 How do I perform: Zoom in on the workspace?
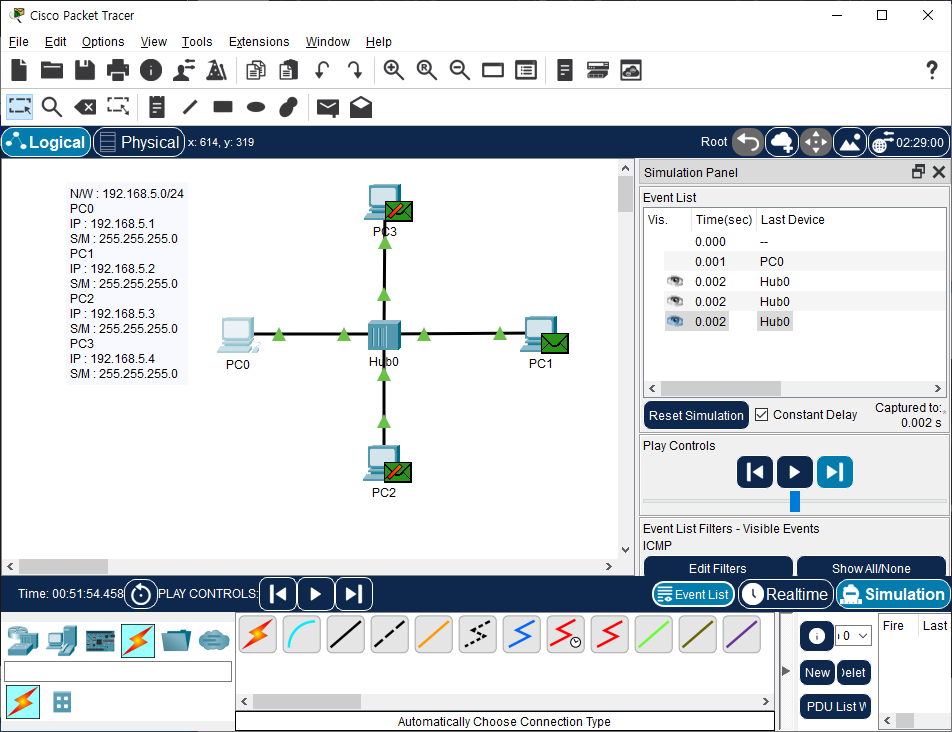(394, 70)
